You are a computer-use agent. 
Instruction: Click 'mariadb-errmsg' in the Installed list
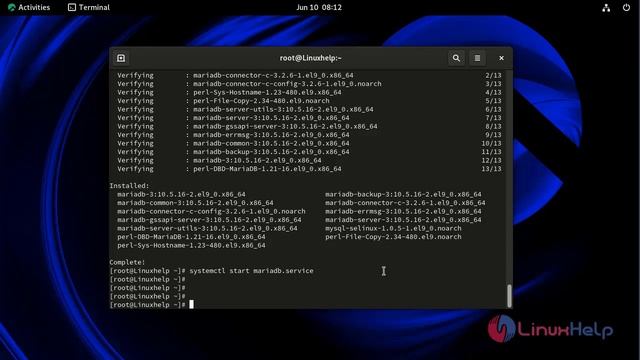coord(403,211)
